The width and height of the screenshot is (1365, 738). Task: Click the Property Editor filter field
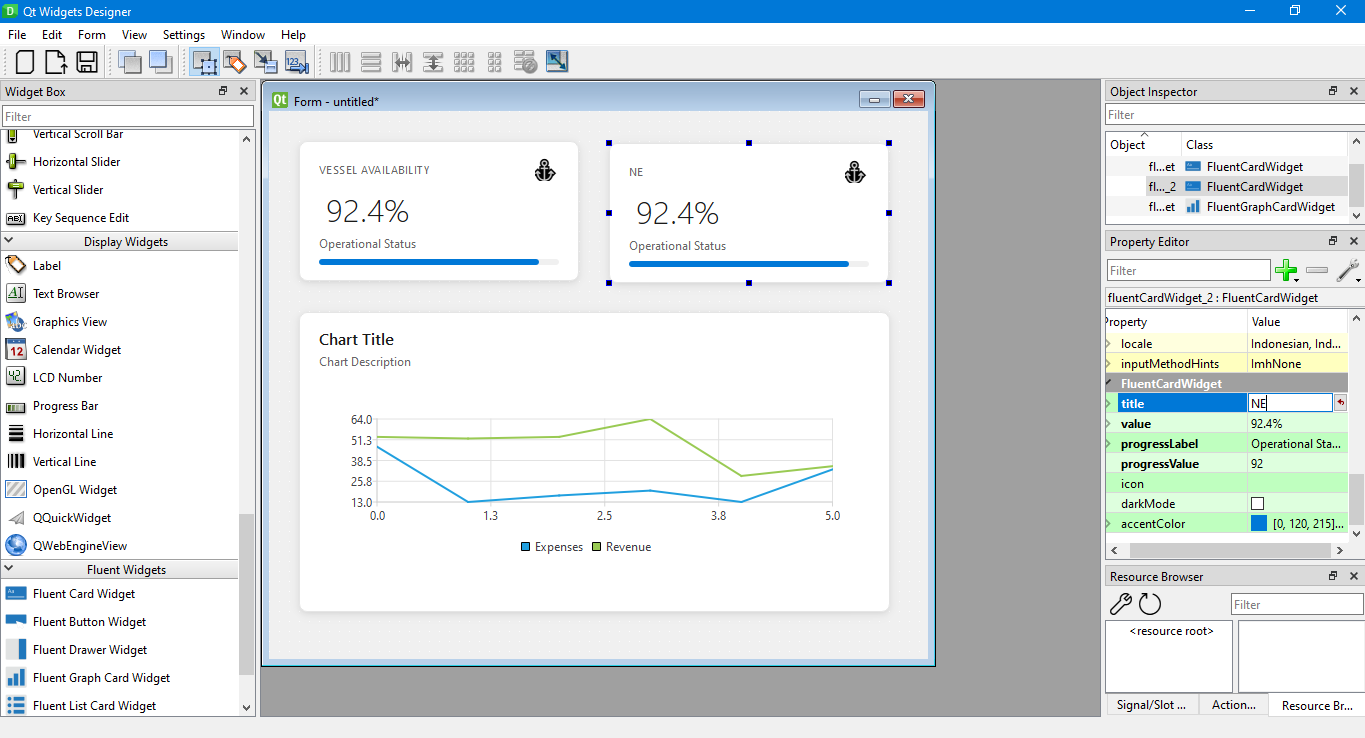pyautogui.click(x=1188, y=270)
